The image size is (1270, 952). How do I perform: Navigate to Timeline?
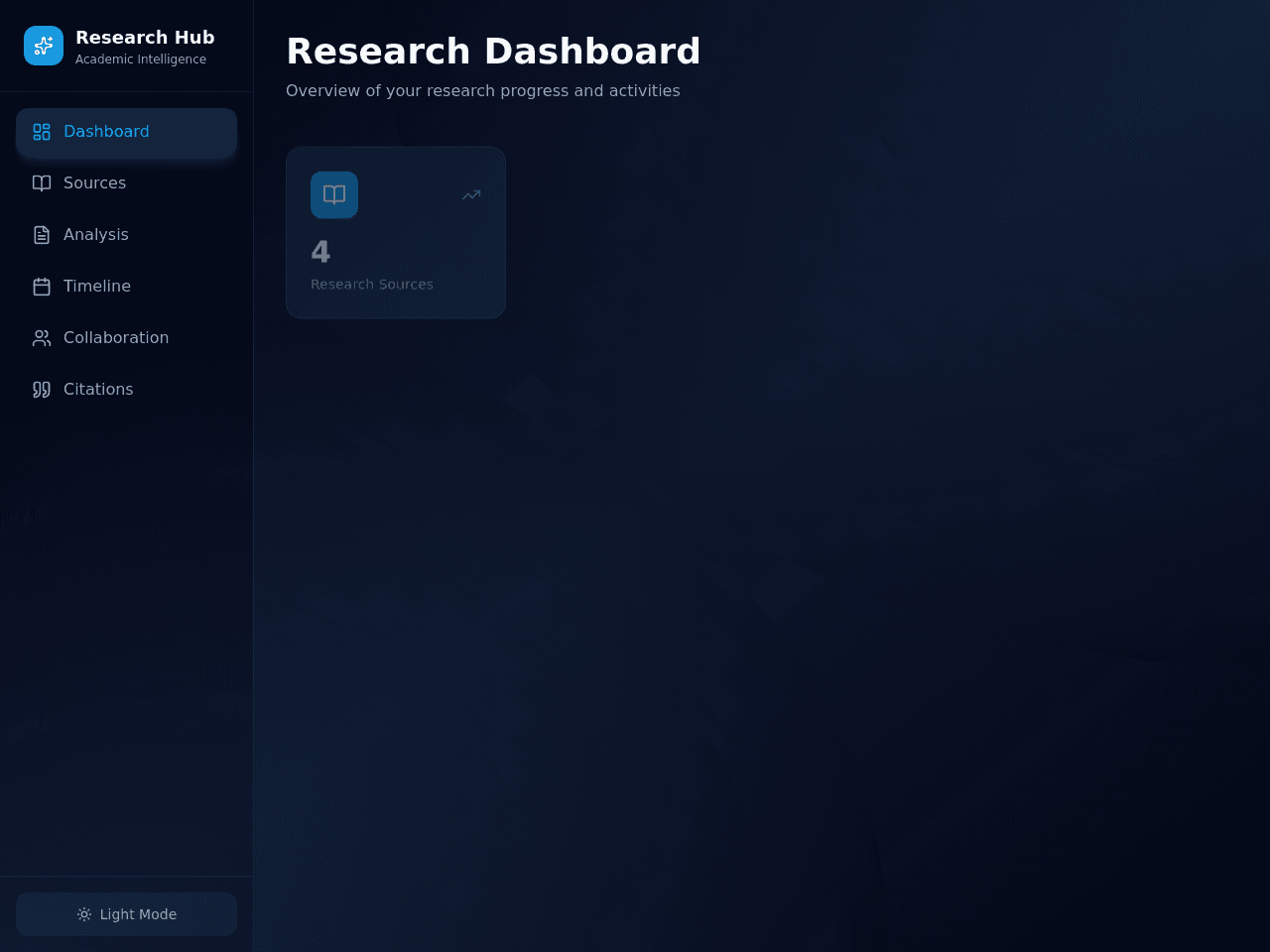(126, 287)
